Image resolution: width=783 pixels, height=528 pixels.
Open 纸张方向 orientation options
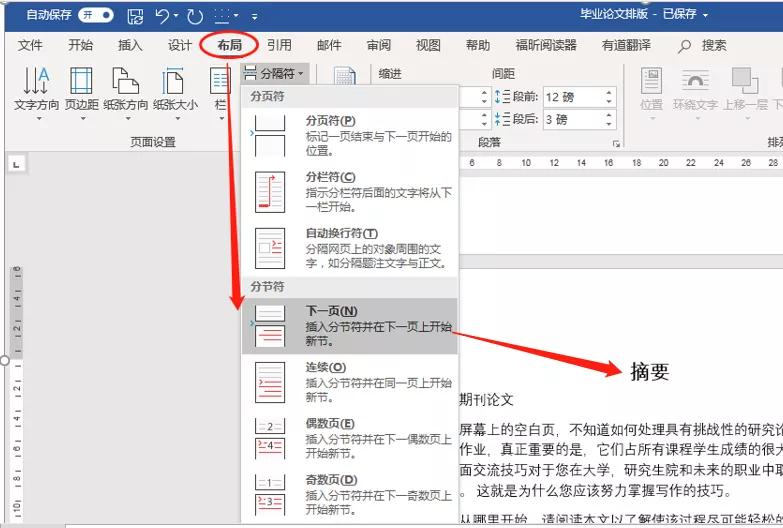[125, 93]
